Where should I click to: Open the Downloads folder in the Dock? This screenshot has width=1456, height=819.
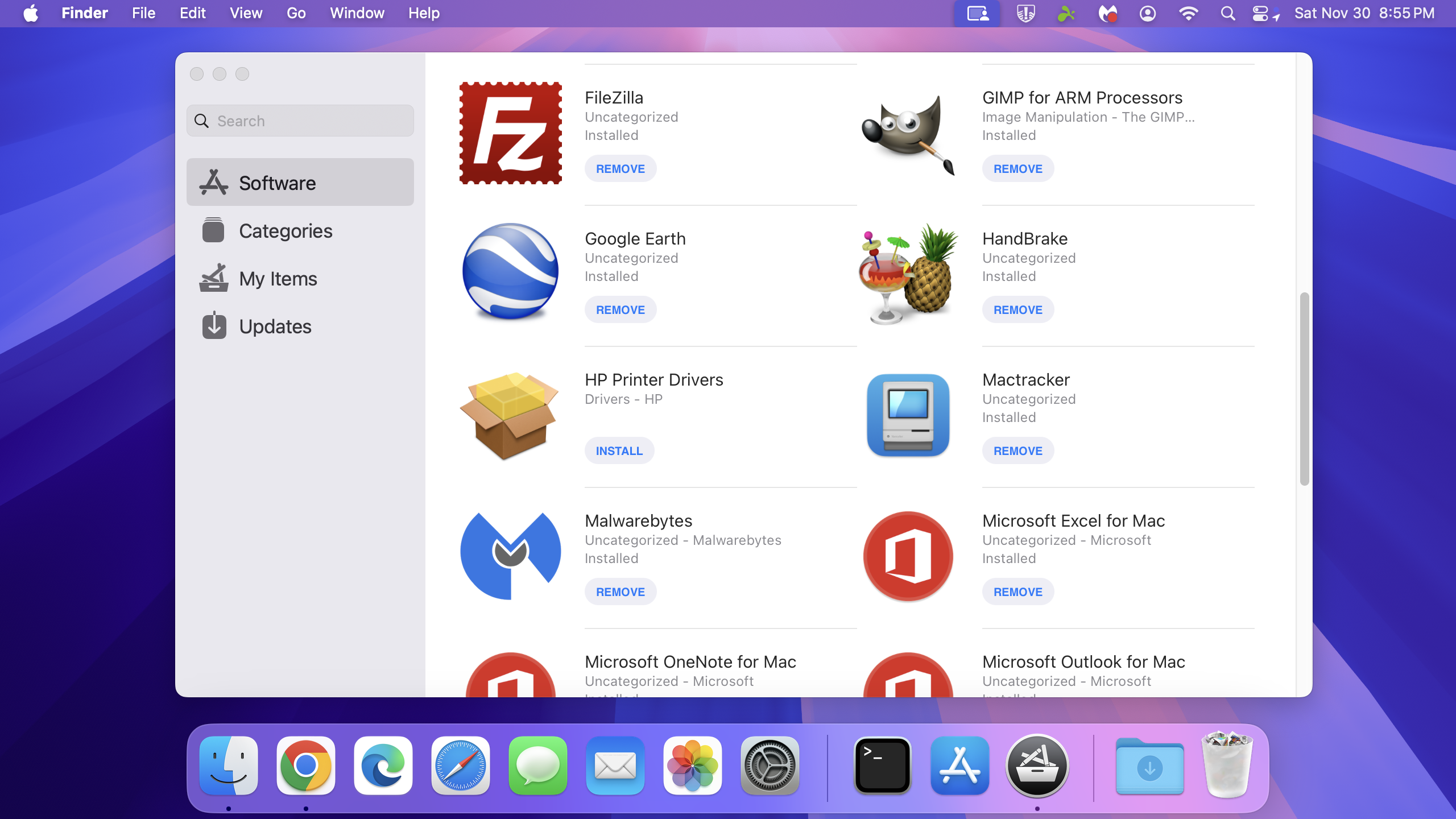tap(1150, 766)
